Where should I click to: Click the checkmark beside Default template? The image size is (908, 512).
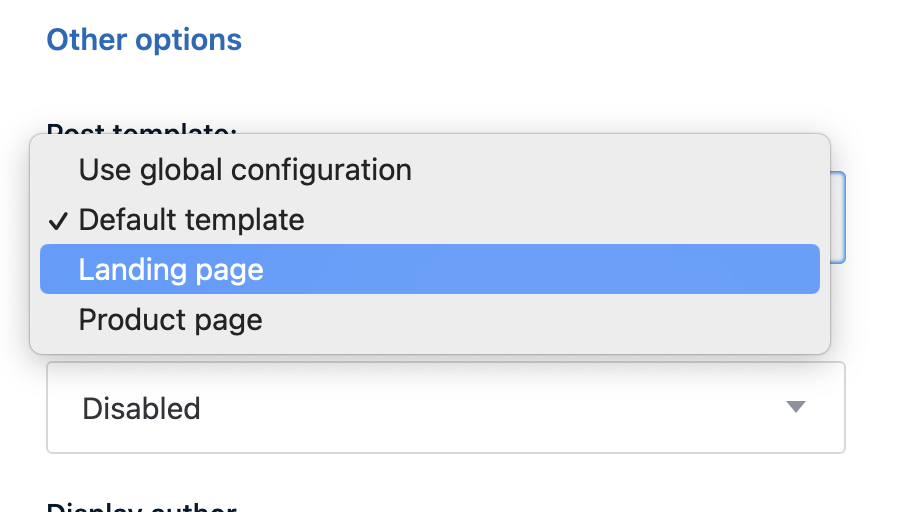(59, 221)
